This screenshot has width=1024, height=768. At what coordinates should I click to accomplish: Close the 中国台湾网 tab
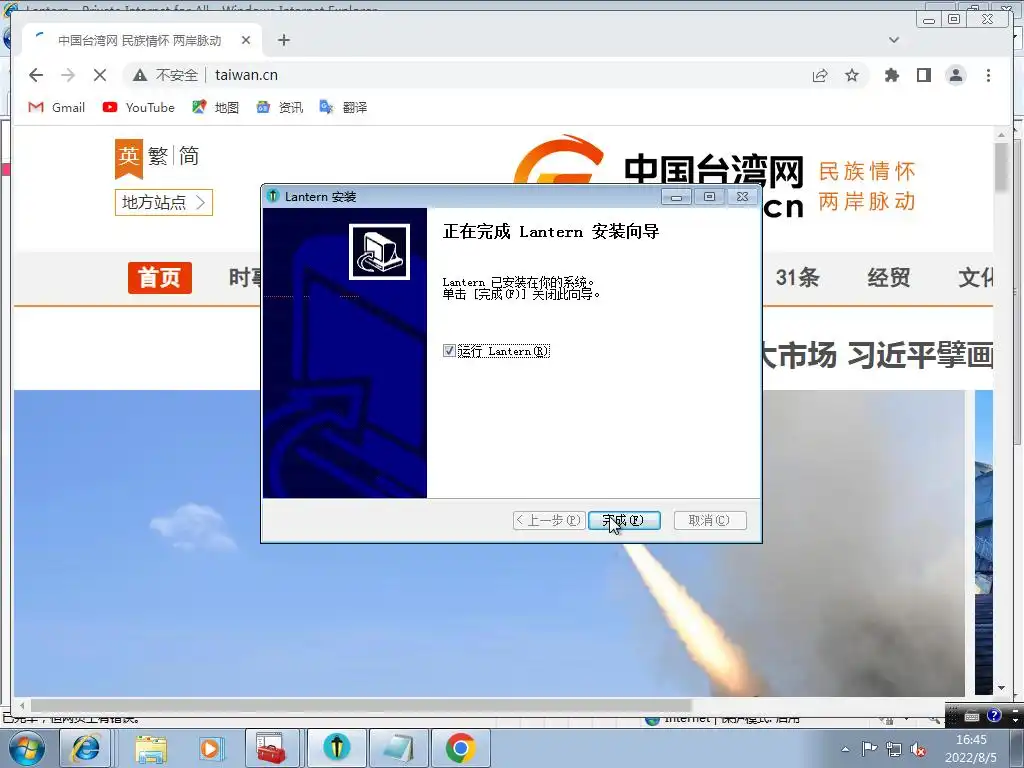246,40
